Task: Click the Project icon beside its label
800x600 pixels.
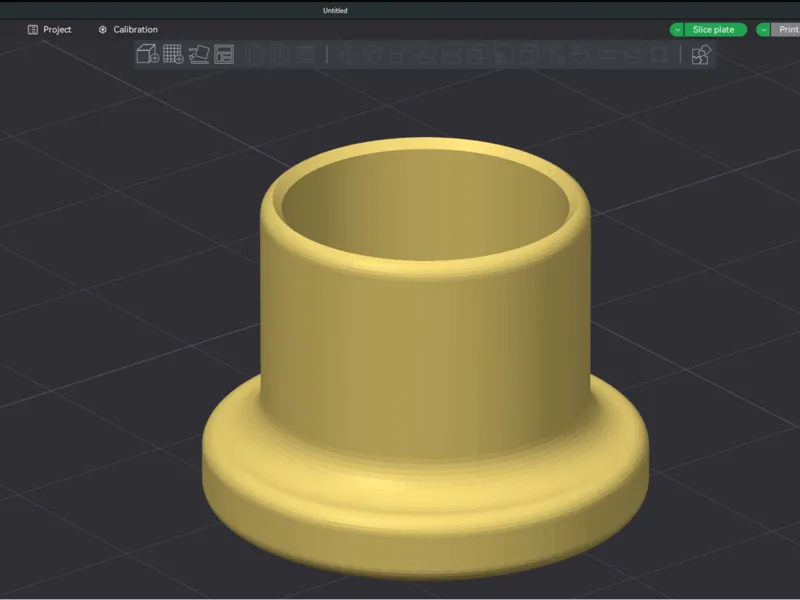Action: 33,30
